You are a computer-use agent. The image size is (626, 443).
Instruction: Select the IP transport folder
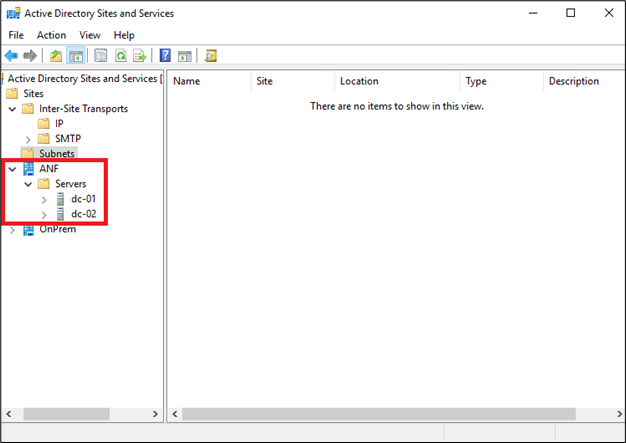[x=59, y=124]
